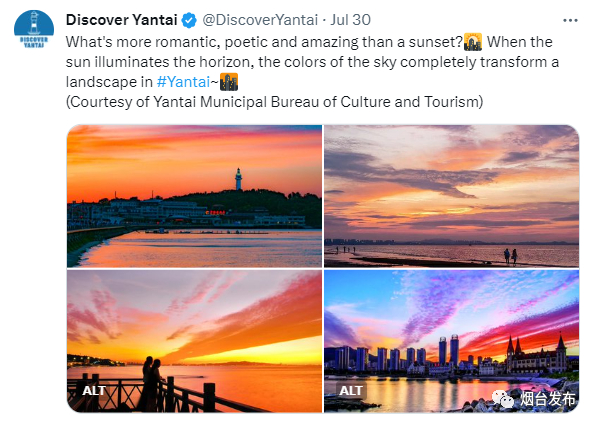Show ALT text on couple silhouette photo
This screenshot has height=425, width=595.
(94, 390)
